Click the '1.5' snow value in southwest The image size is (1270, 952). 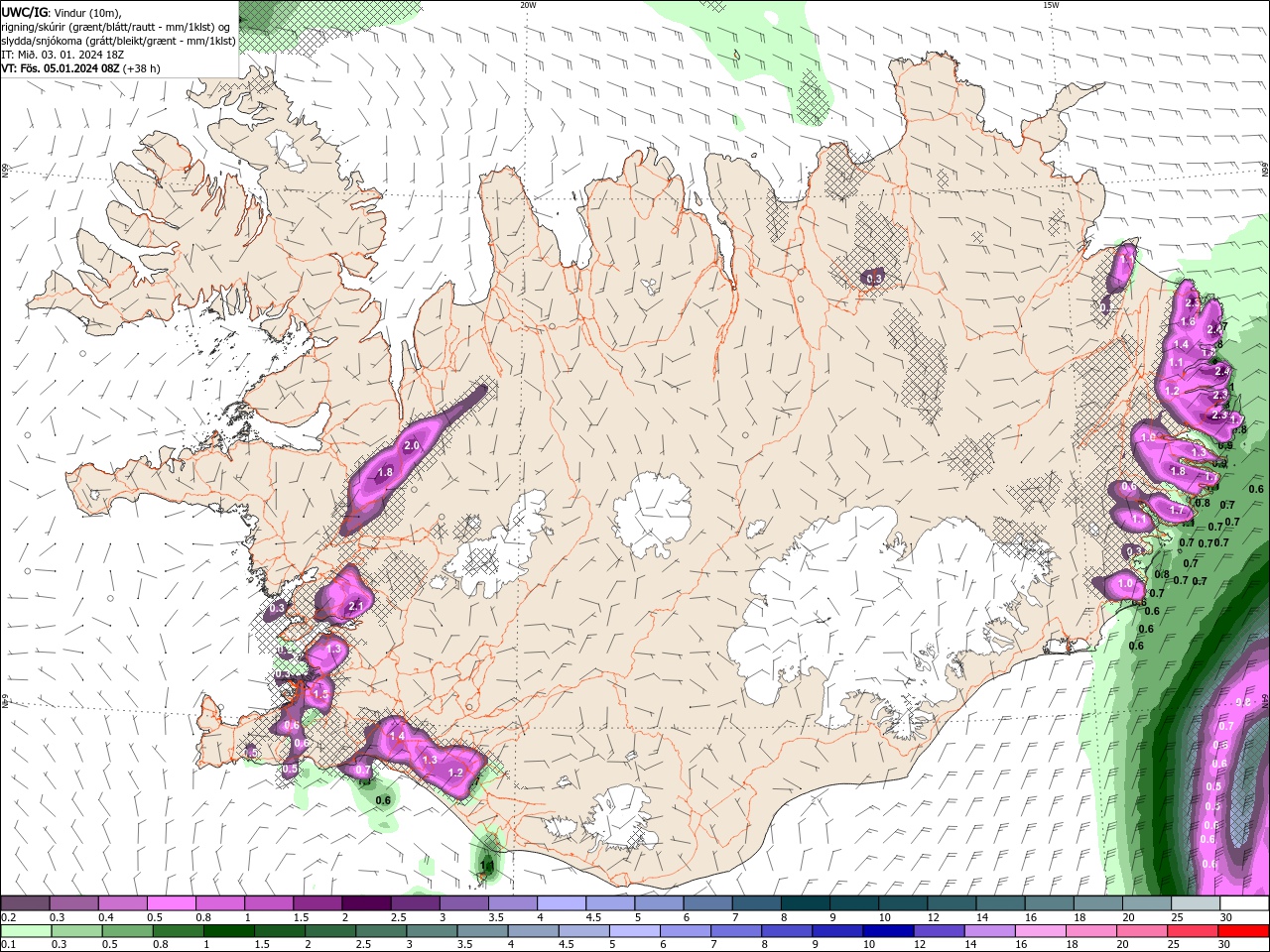coord(320,696)
